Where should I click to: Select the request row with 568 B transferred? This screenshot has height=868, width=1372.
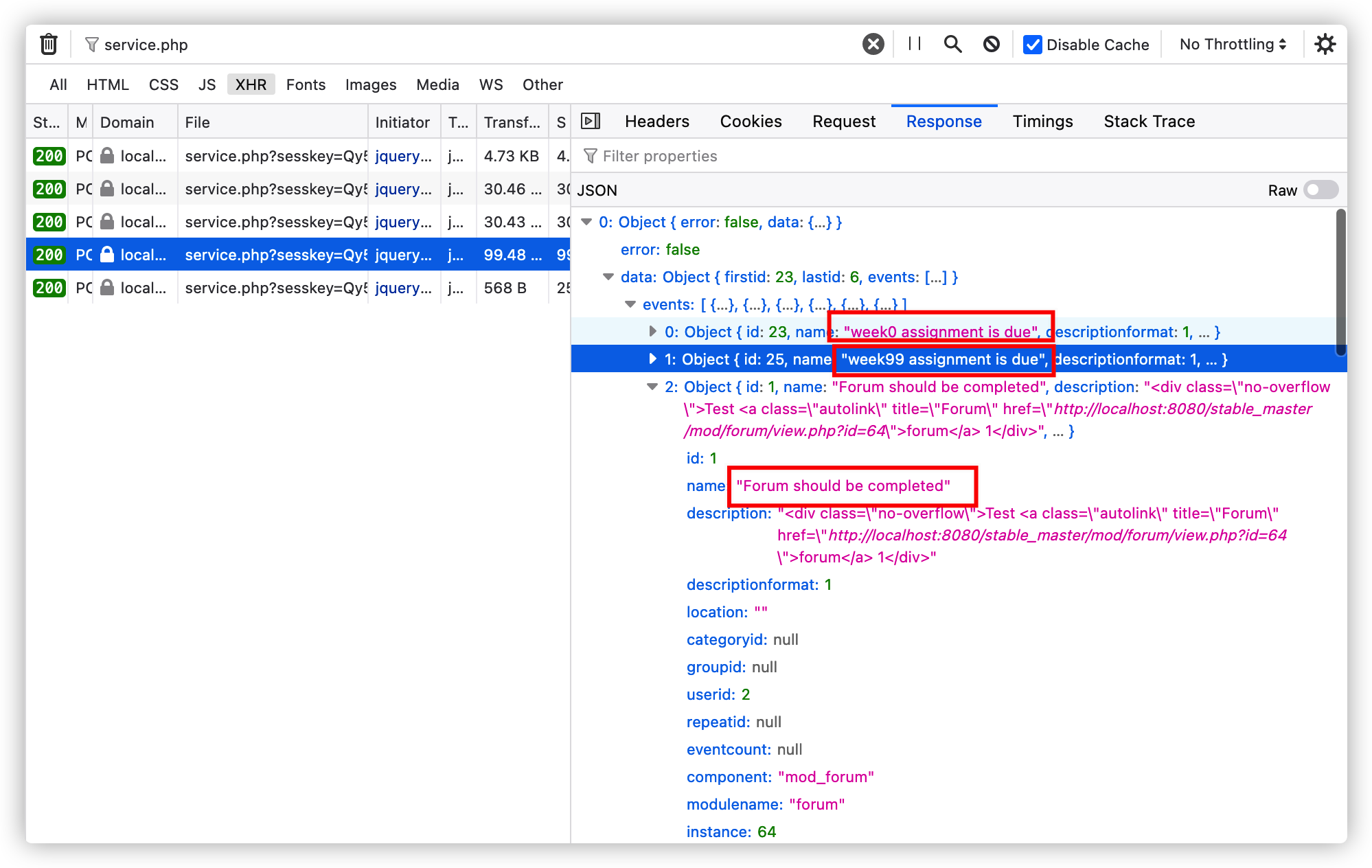299,288
